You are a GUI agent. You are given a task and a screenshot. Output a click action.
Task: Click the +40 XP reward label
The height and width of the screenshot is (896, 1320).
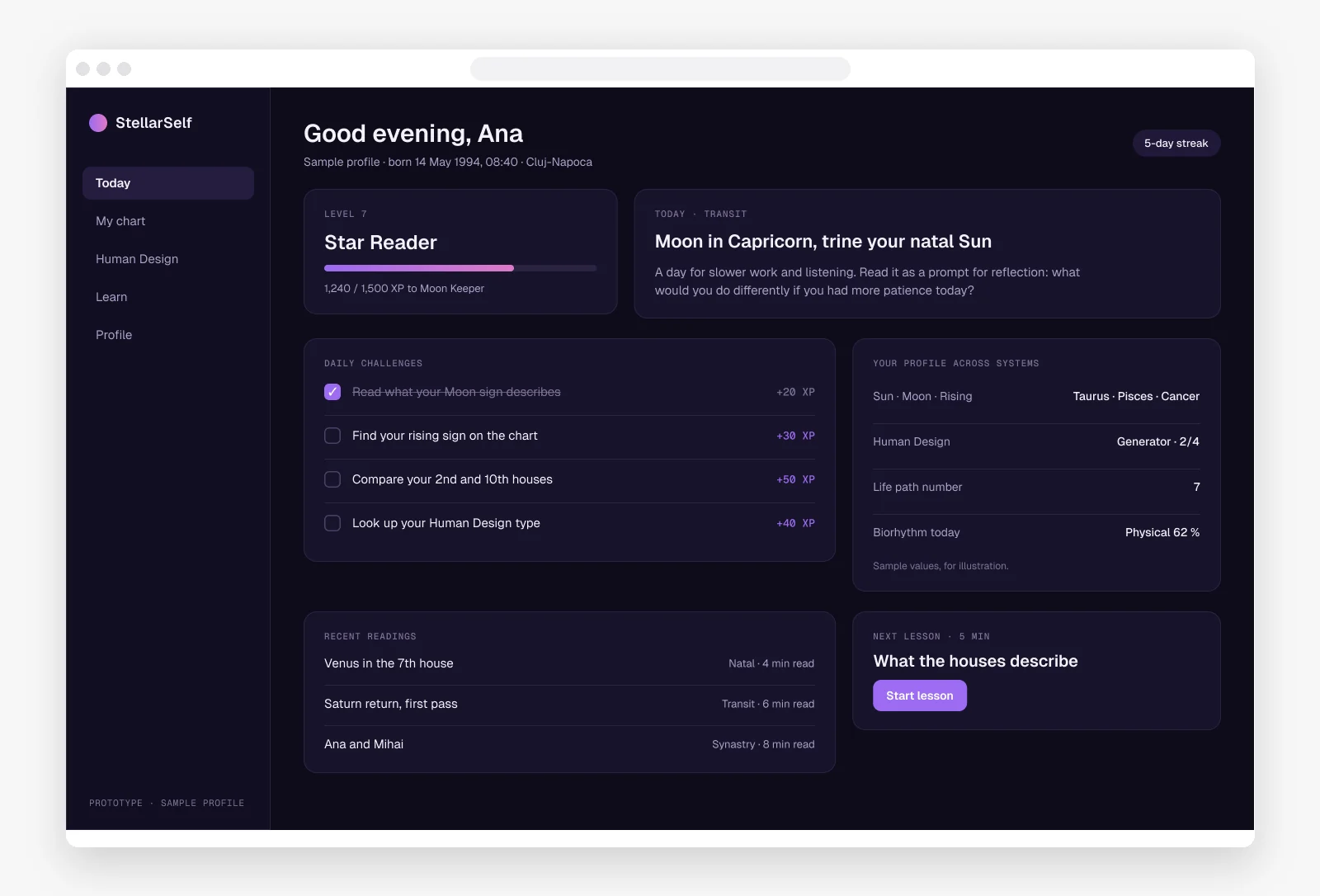coord(795,523)
